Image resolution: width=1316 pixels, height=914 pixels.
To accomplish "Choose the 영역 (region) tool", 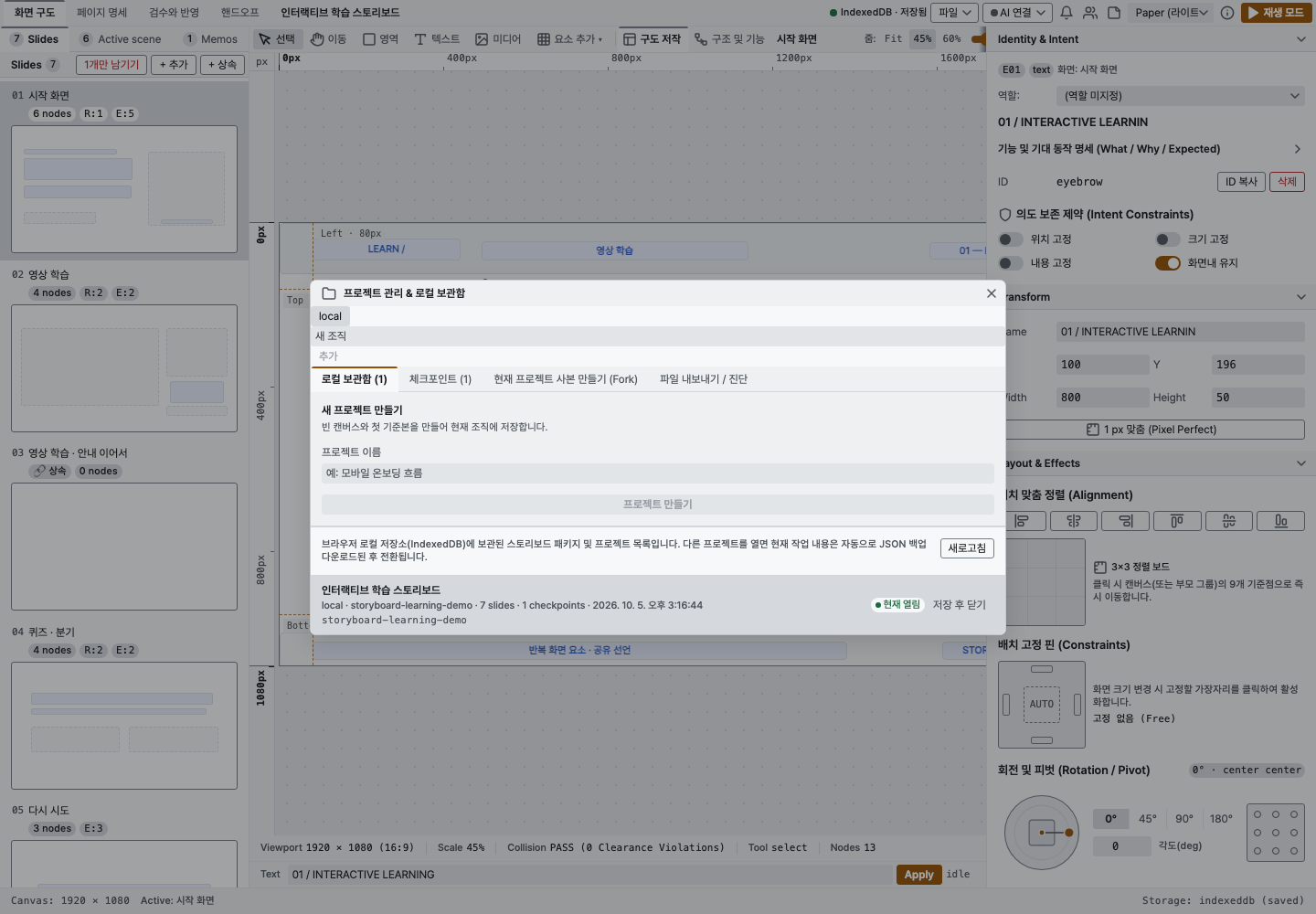I will tap(380, 39).
